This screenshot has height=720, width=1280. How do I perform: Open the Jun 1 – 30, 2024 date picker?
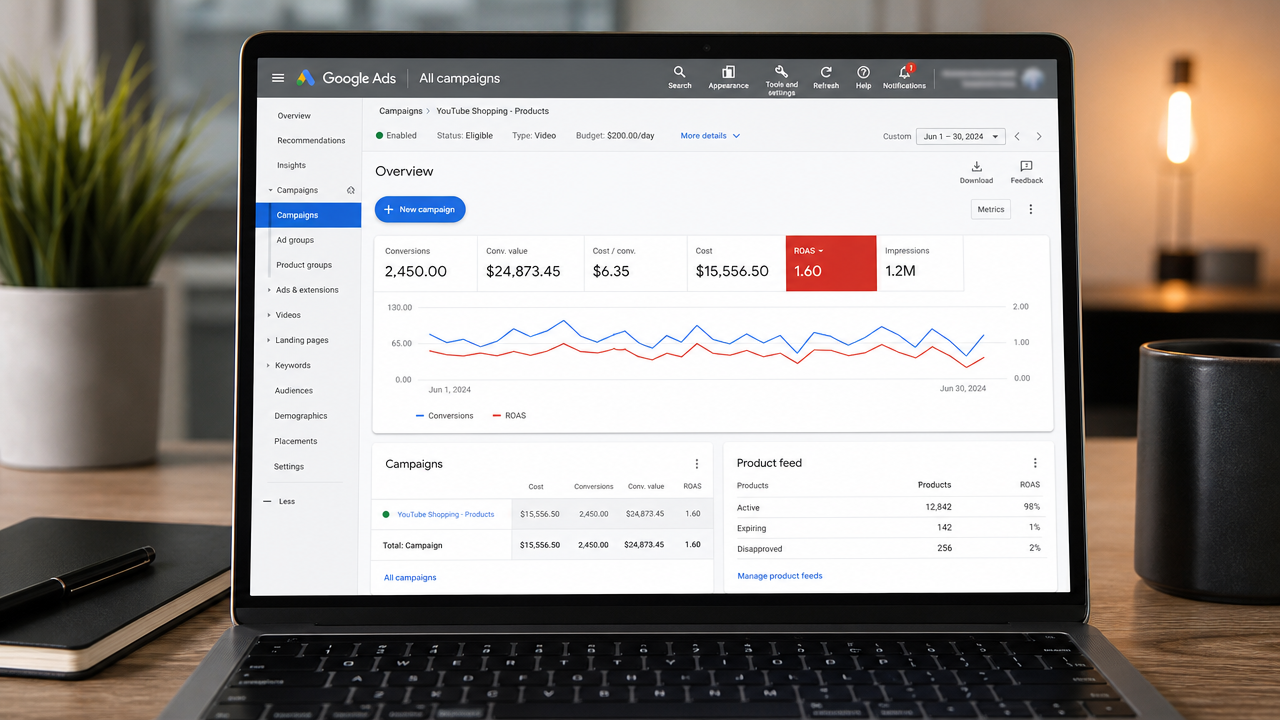click(960, 136)
